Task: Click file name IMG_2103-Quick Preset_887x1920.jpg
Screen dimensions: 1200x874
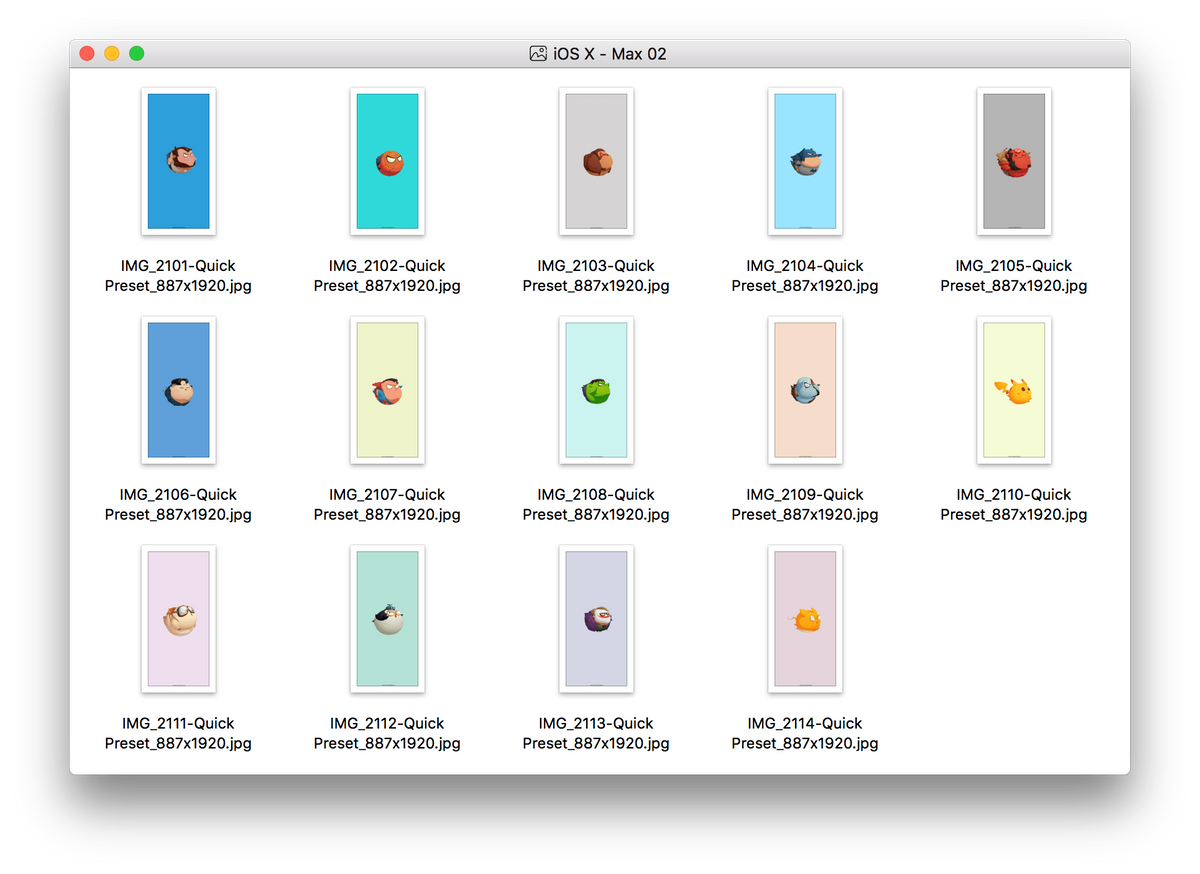Action: [x=596, y=276]
